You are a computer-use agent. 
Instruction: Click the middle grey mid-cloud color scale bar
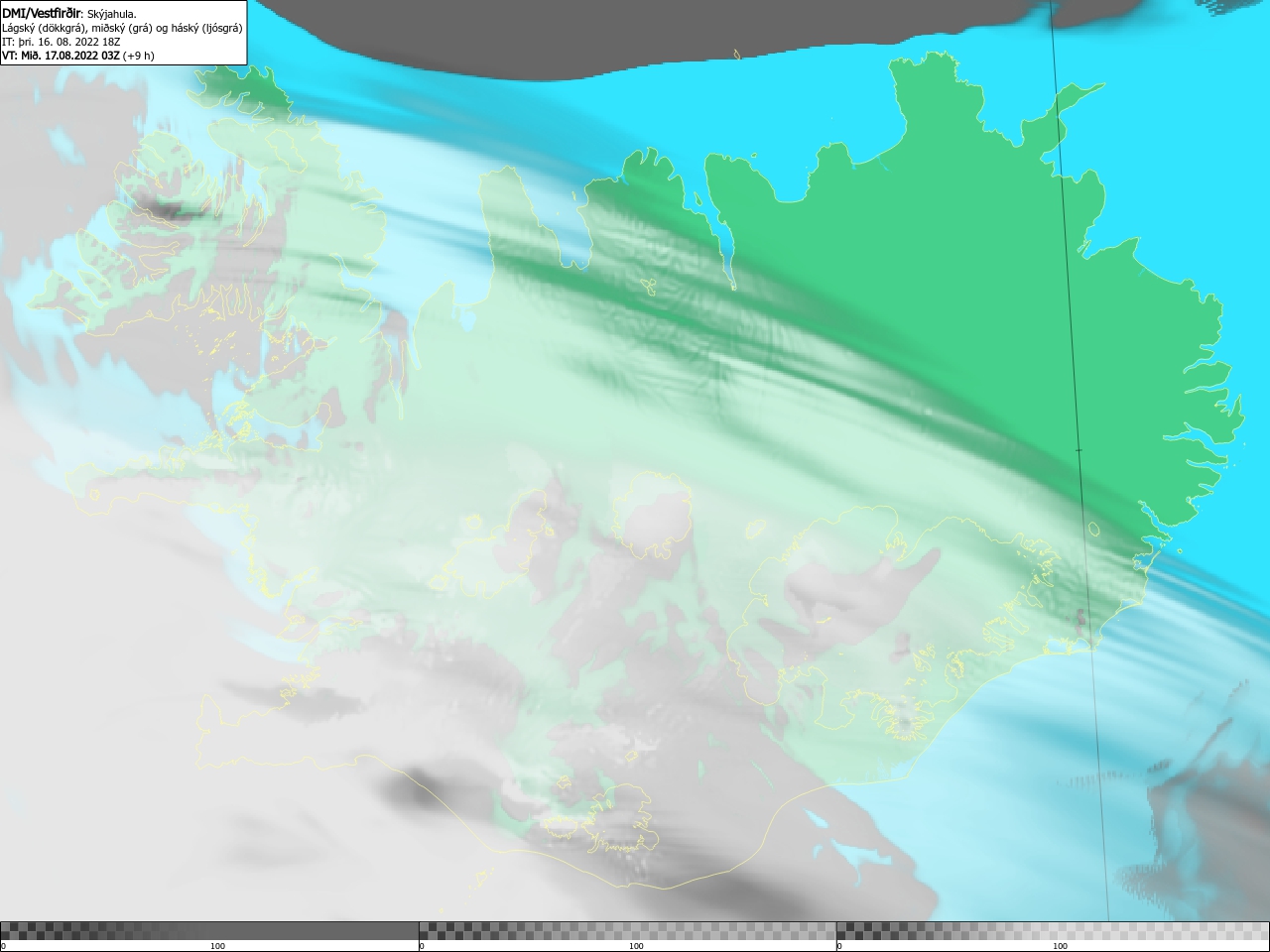(627, 930)
